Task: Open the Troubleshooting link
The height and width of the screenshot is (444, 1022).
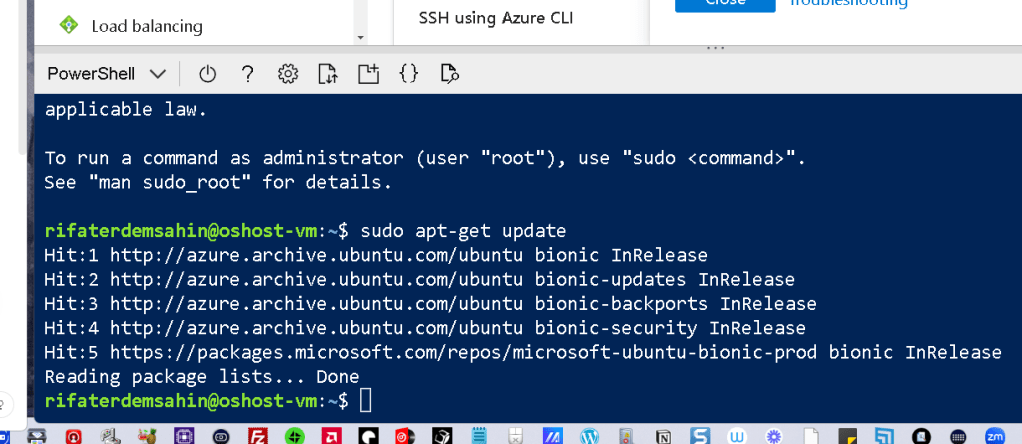Action: pyautogui.click(x=849, y=3)
